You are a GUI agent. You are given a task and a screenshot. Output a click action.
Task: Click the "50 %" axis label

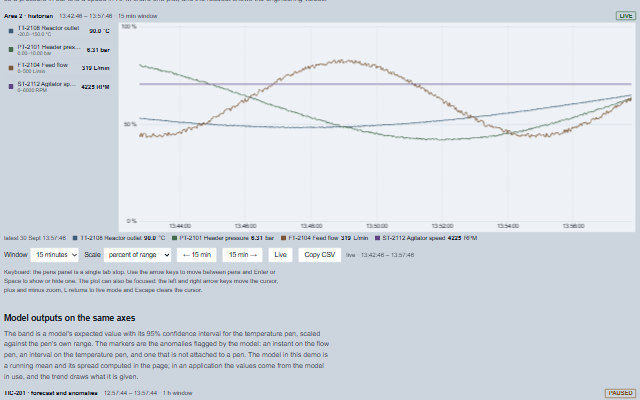[130, 124]
